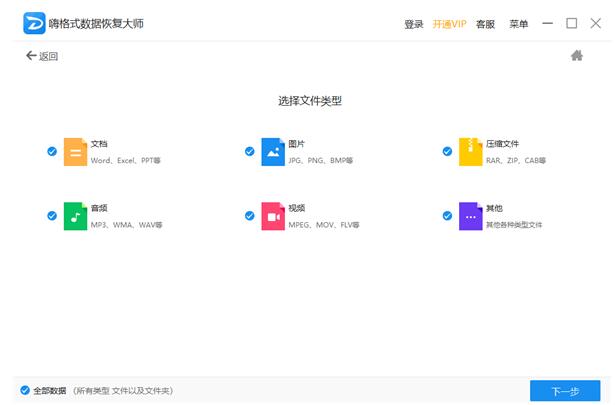Click the 下一步 next step button
Image resolution: width=615 pixels, height=405 pixels.
point(565,391)
